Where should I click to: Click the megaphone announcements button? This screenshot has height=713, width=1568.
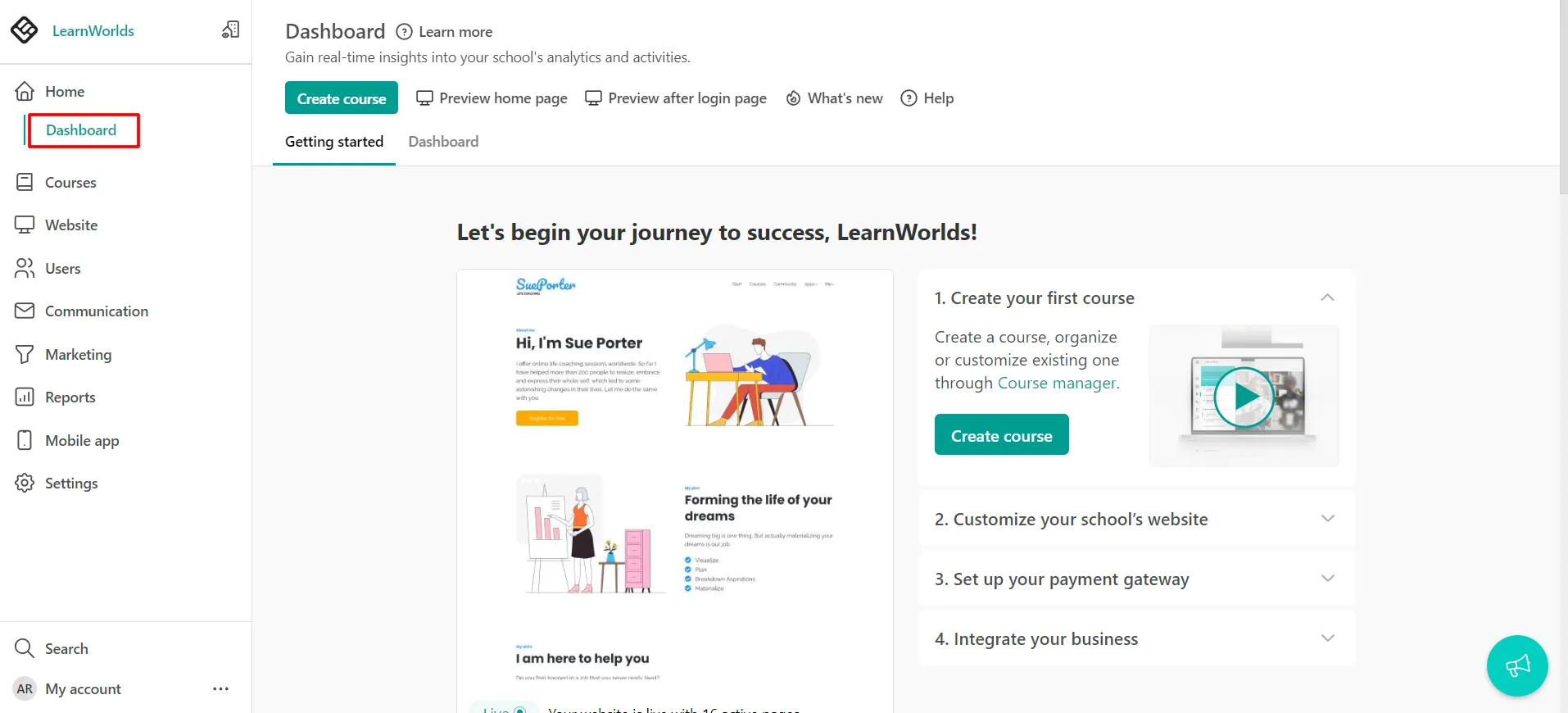(x=1516, y=665)
